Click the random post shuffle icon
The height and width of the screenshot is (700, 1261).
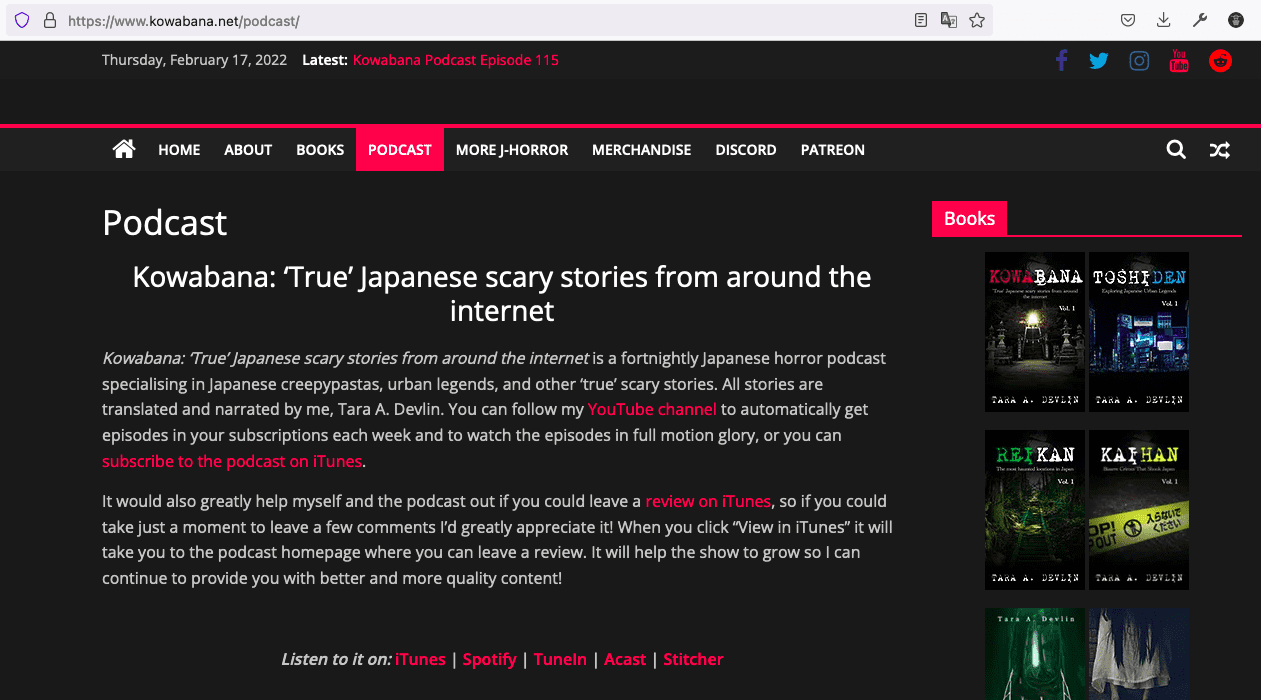pos(1220,150)
